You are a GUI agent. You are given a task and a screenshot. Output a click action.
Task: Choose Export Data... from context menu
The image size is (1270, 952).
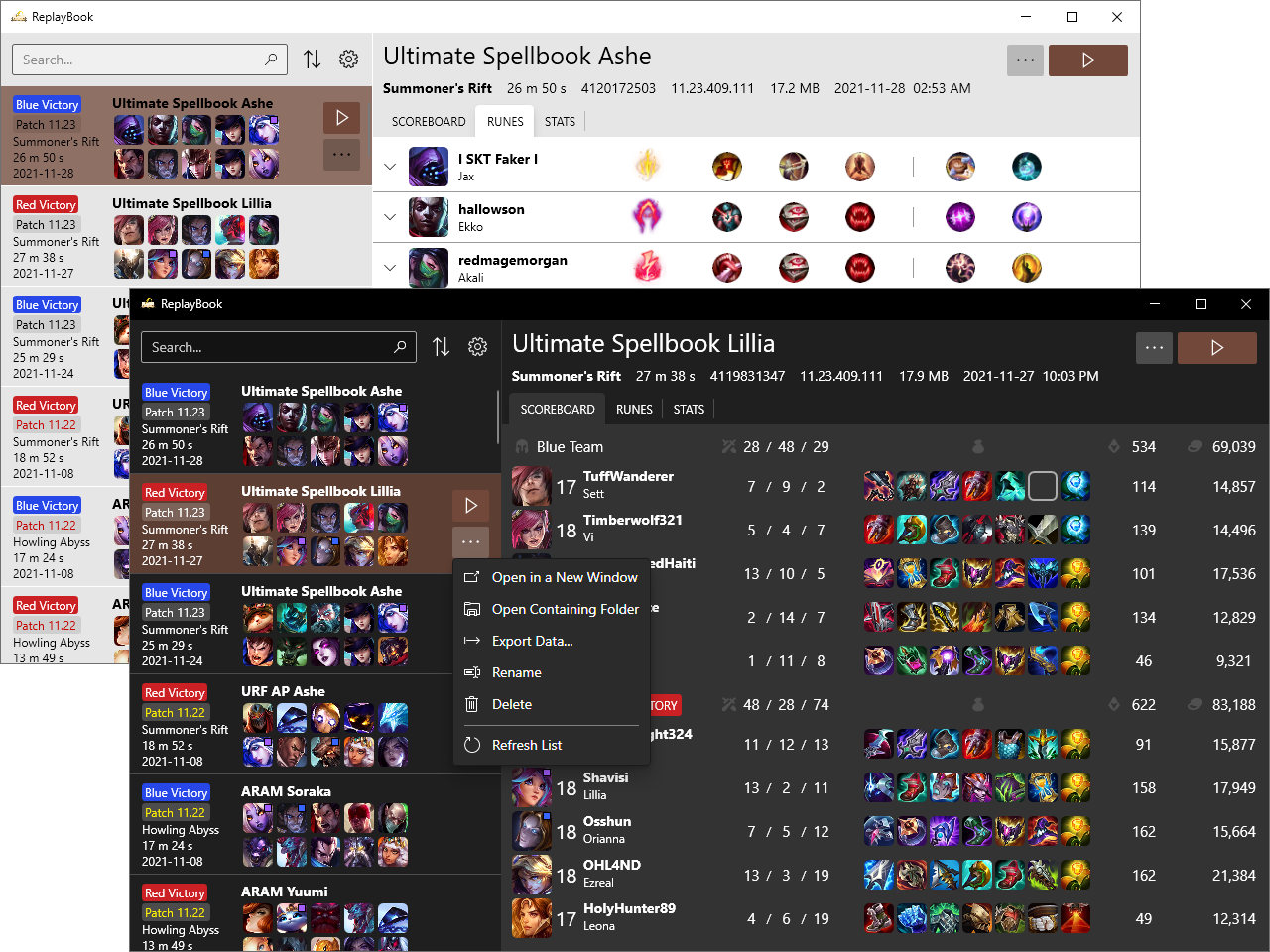coord(552,641)
